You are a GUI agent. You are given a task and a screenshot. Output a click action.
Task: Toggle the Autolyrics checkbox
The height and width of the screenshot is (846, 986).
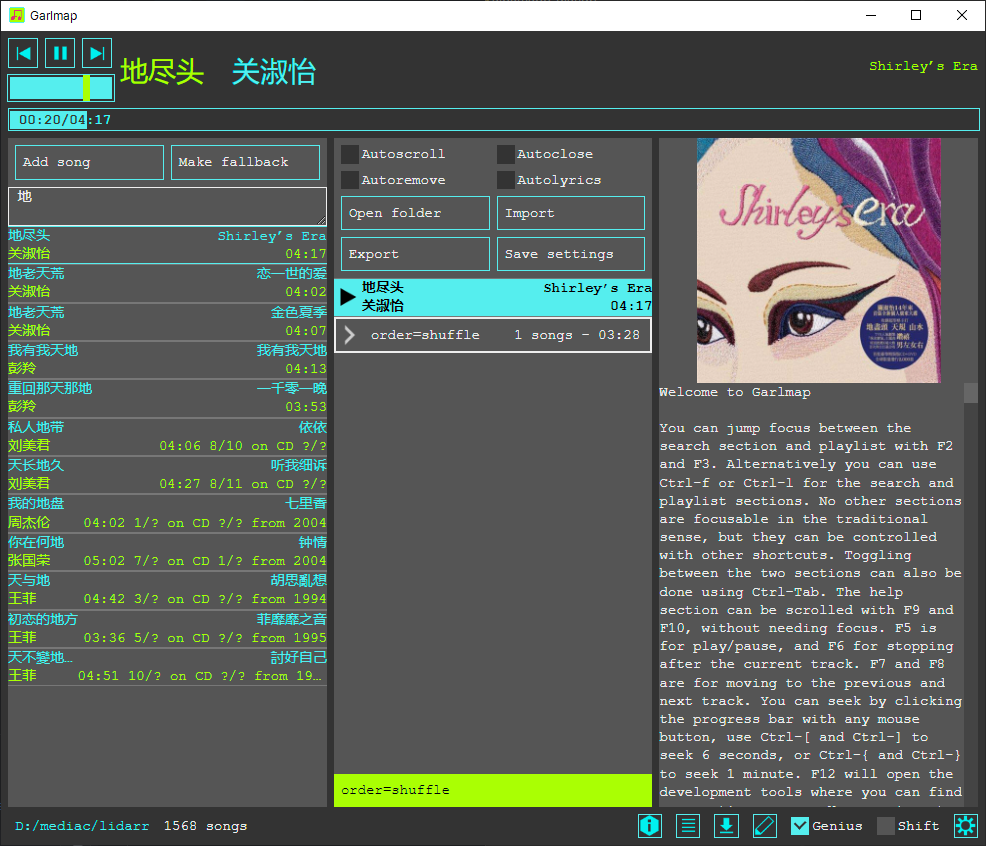pyautogui.click(x=506, y=180)
